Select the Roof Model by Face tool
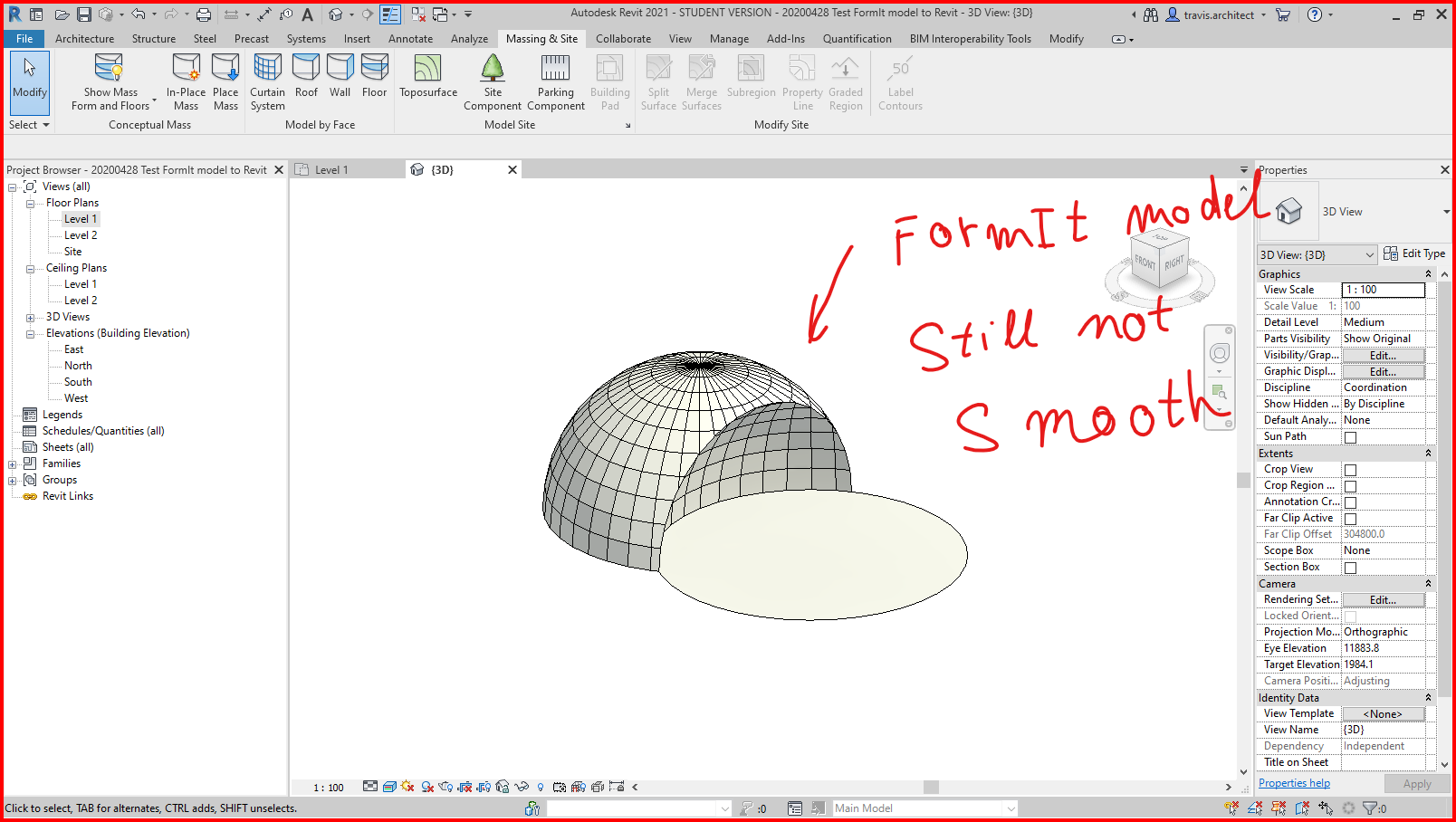 tap(305, 77)
